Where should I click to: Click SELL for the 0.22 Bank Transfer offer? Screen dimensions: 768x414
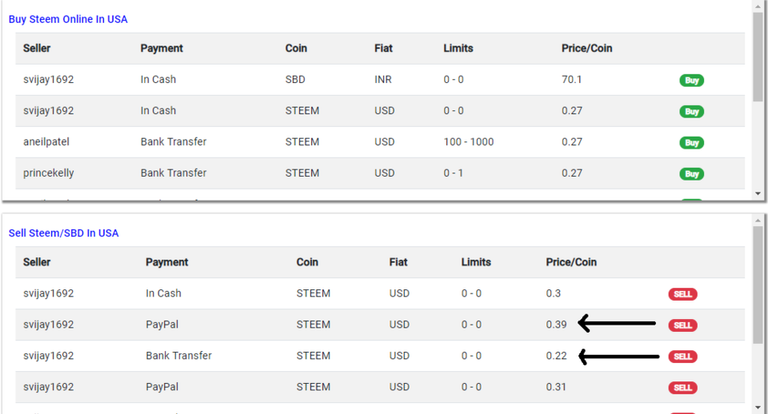click(x=683, y=356)
